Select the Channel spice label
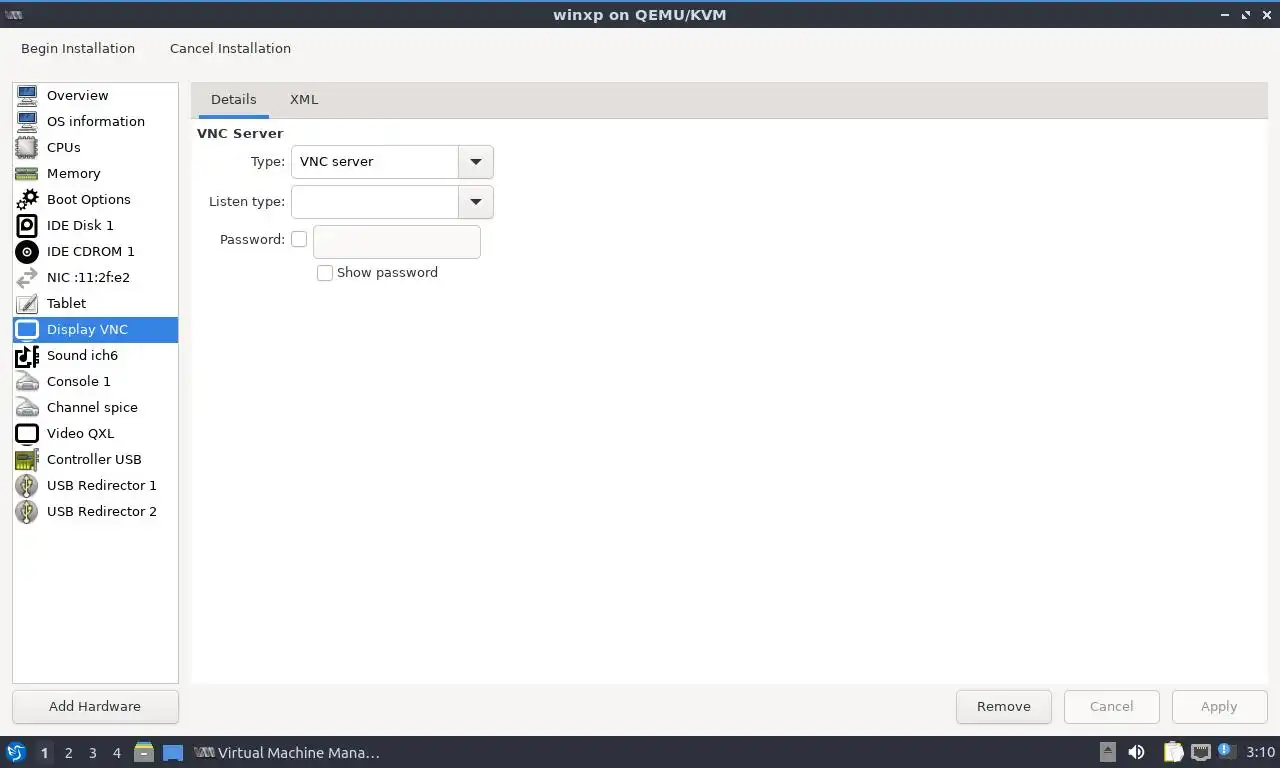This screenshot has height=768, width=1280. pos(92,407)
